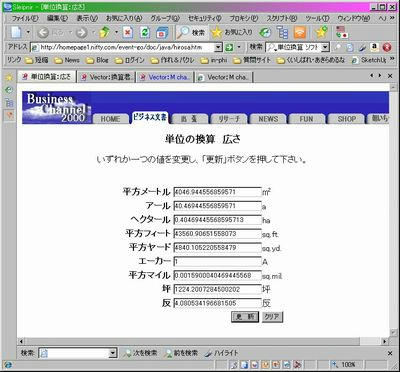
Task: Click the クリア clear button
Action: [x=272, y=317]
